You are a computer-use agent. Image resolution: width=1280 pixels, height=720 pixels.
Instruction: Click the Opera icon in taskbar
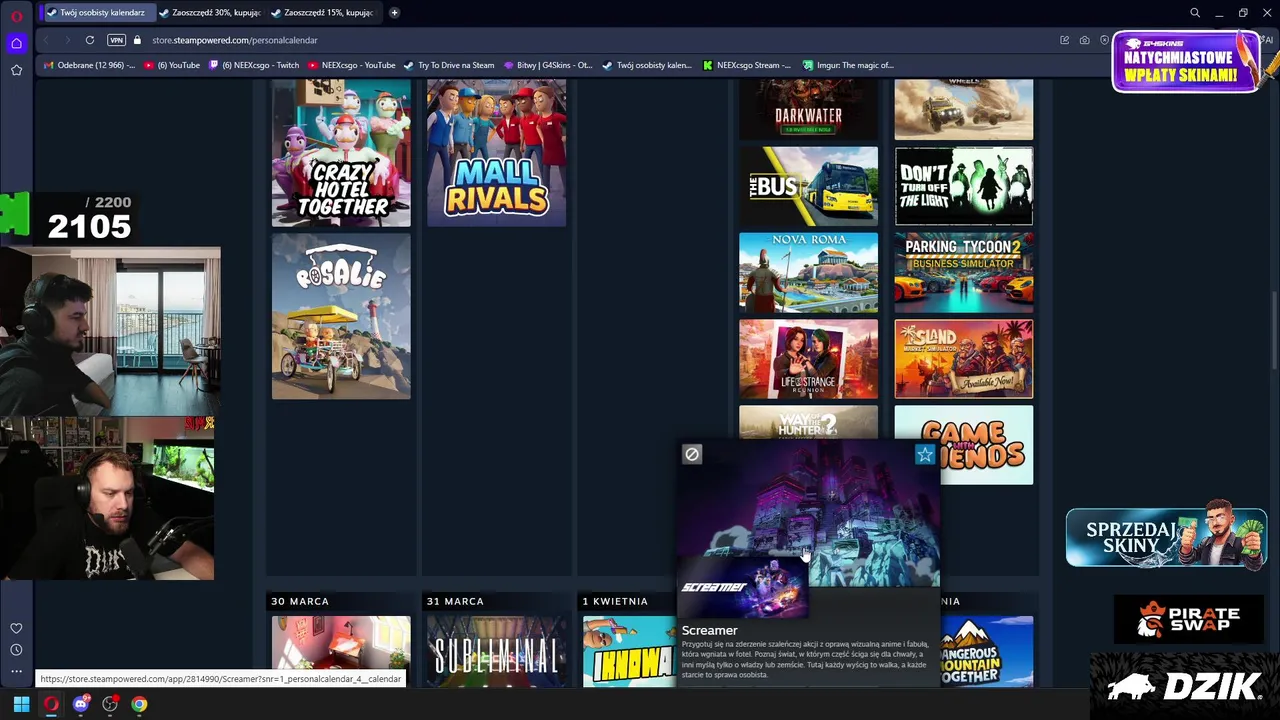(51, 704)
